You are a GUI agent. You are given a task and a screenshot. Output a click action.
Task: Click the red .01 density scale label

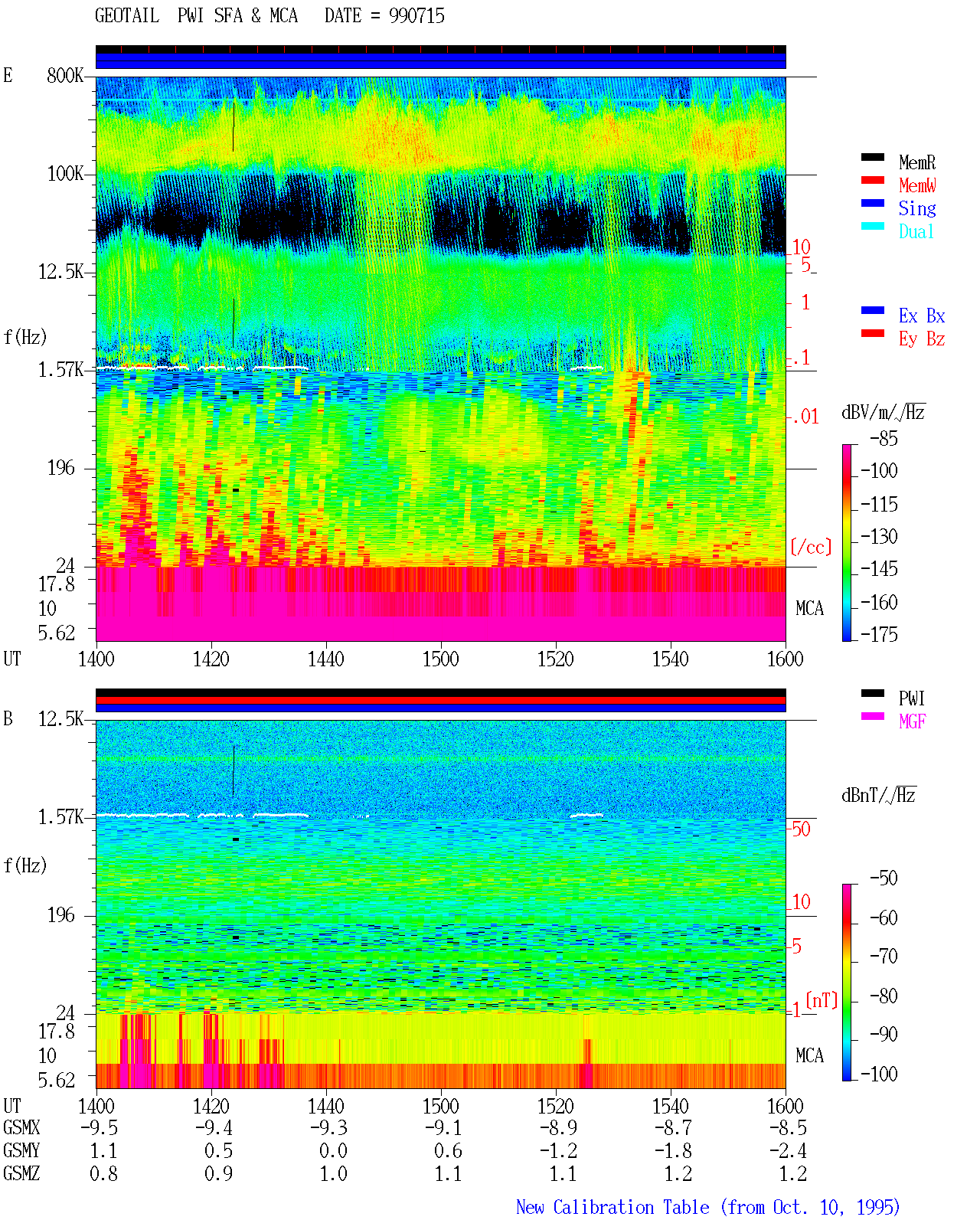pos(805,417)
